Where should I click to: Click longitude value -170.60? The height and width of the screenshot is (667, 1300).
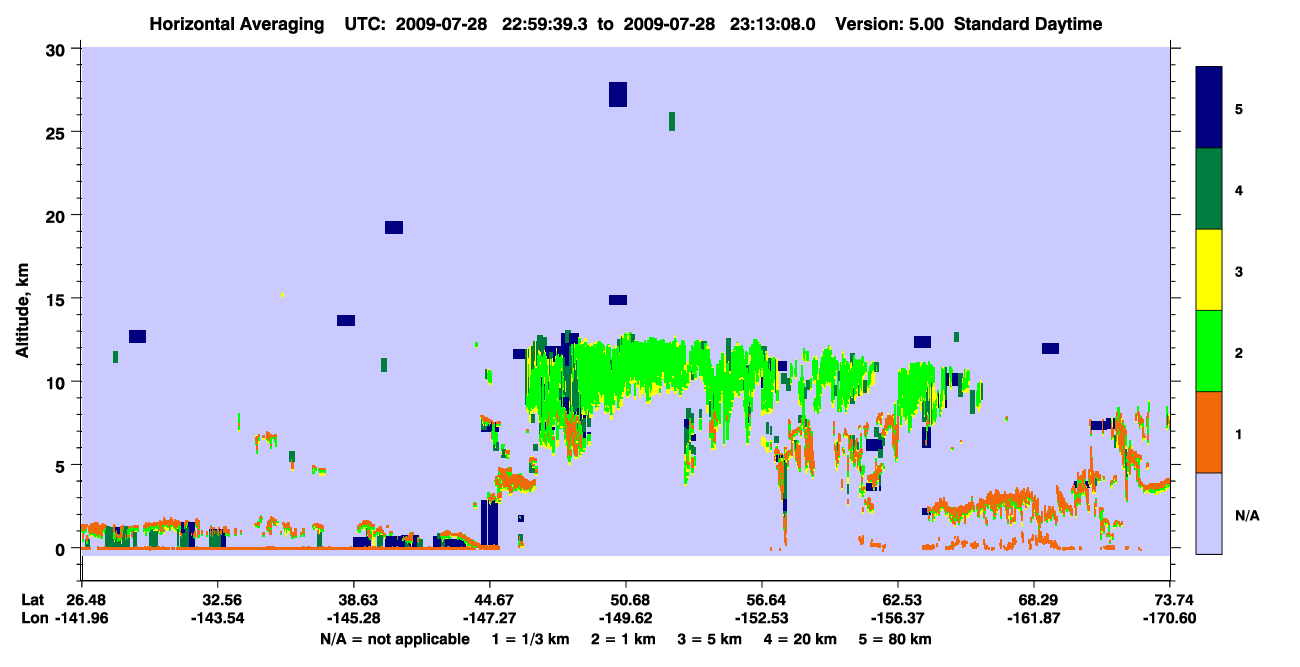coord(1170,618)
